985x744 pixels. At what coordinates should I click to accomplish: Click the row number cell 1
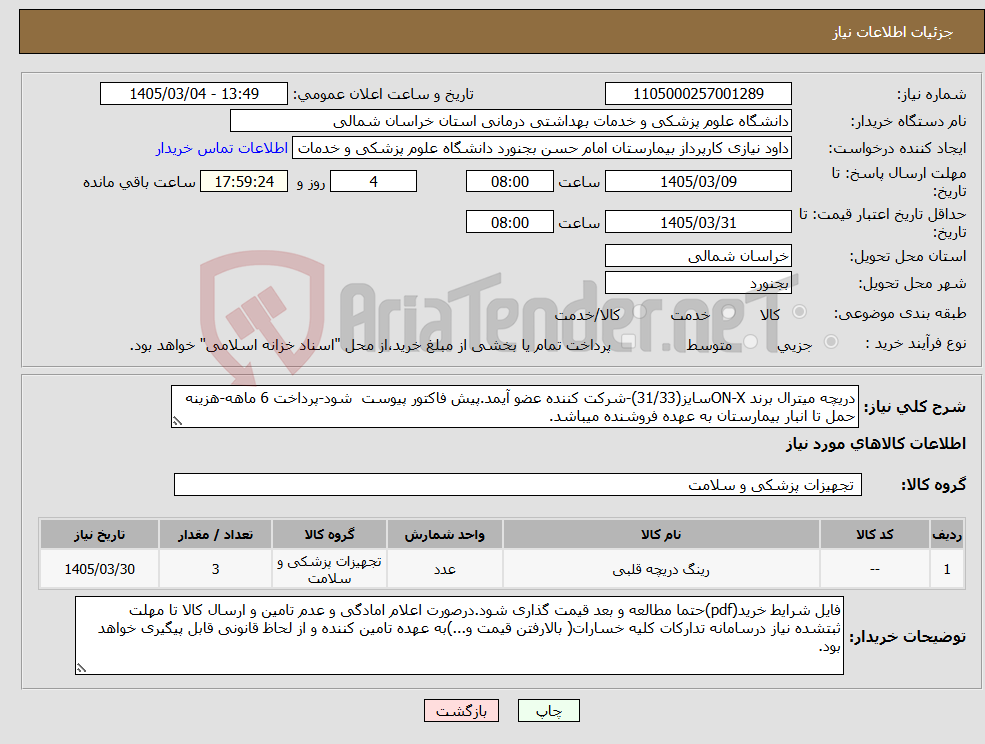(x=947, y=569)
